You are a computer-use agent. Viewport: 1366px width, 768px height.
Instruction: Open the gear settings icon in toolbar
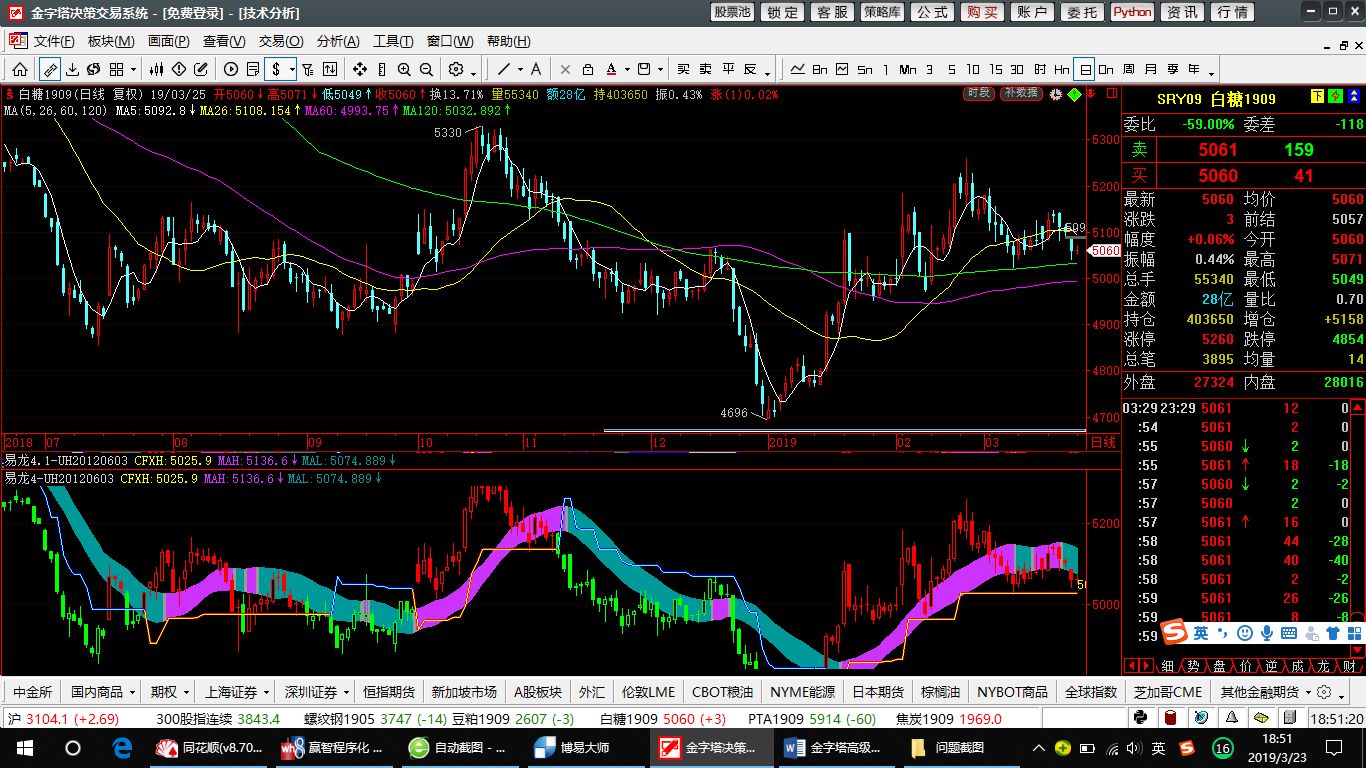[456, 69]
